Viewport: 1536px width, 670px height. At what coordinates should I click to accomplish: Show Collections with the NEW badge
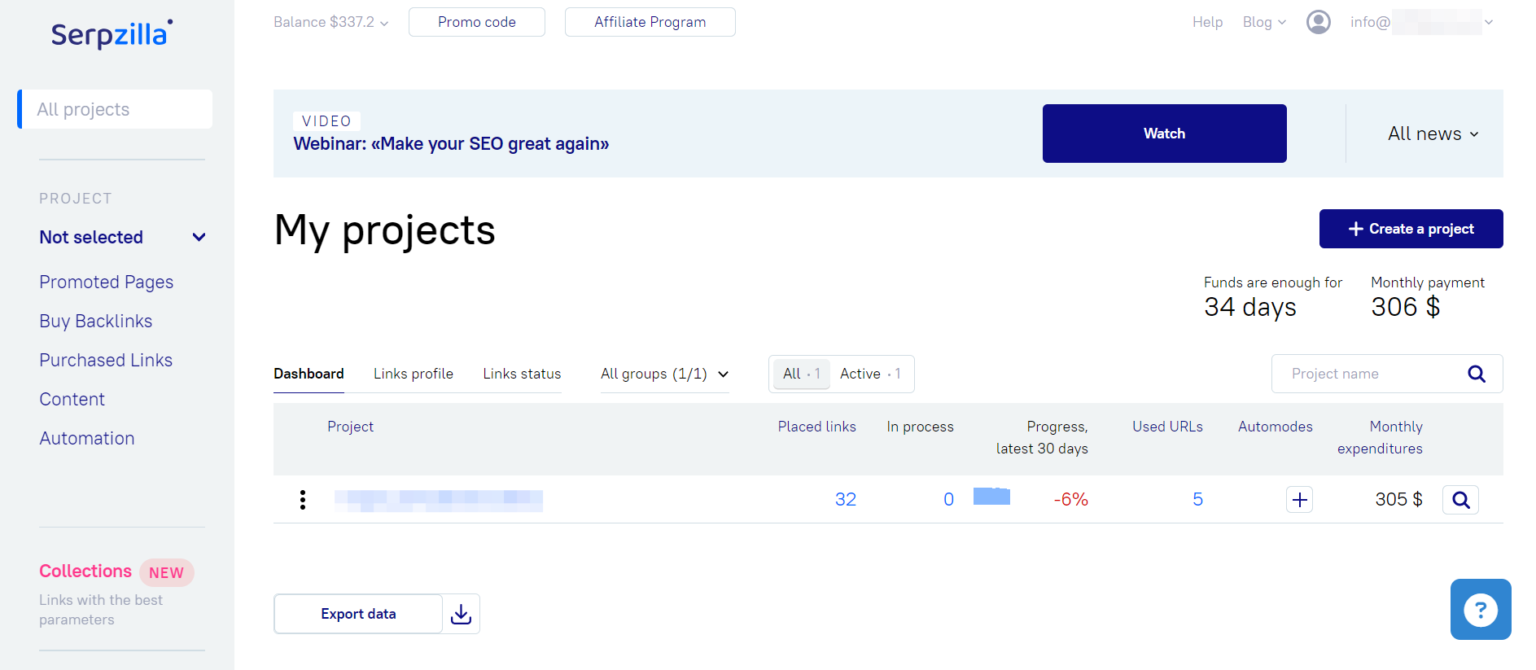coord(85,571)
